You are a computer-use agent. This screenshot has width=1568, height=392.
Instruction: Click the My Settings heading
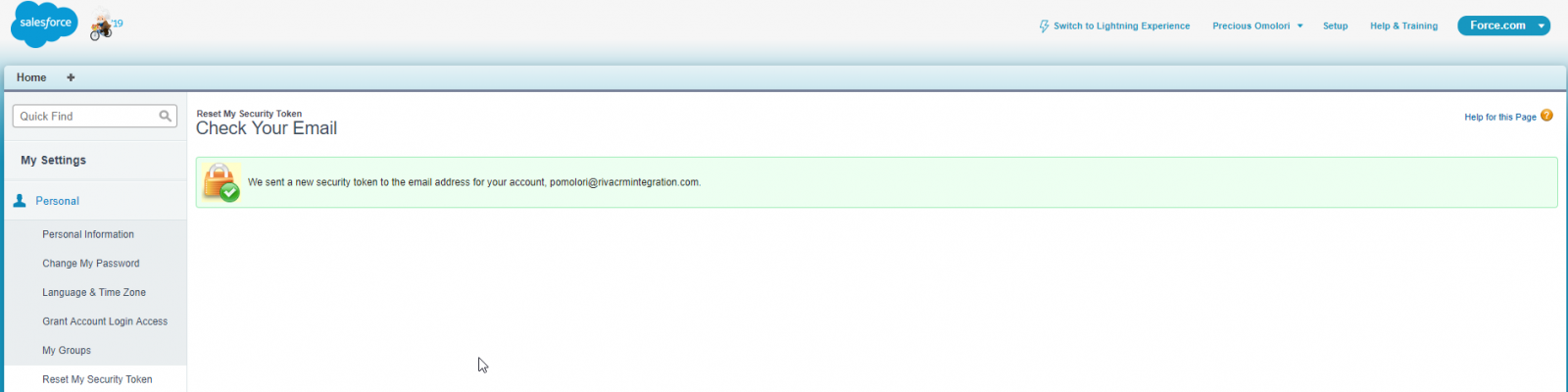54,161
